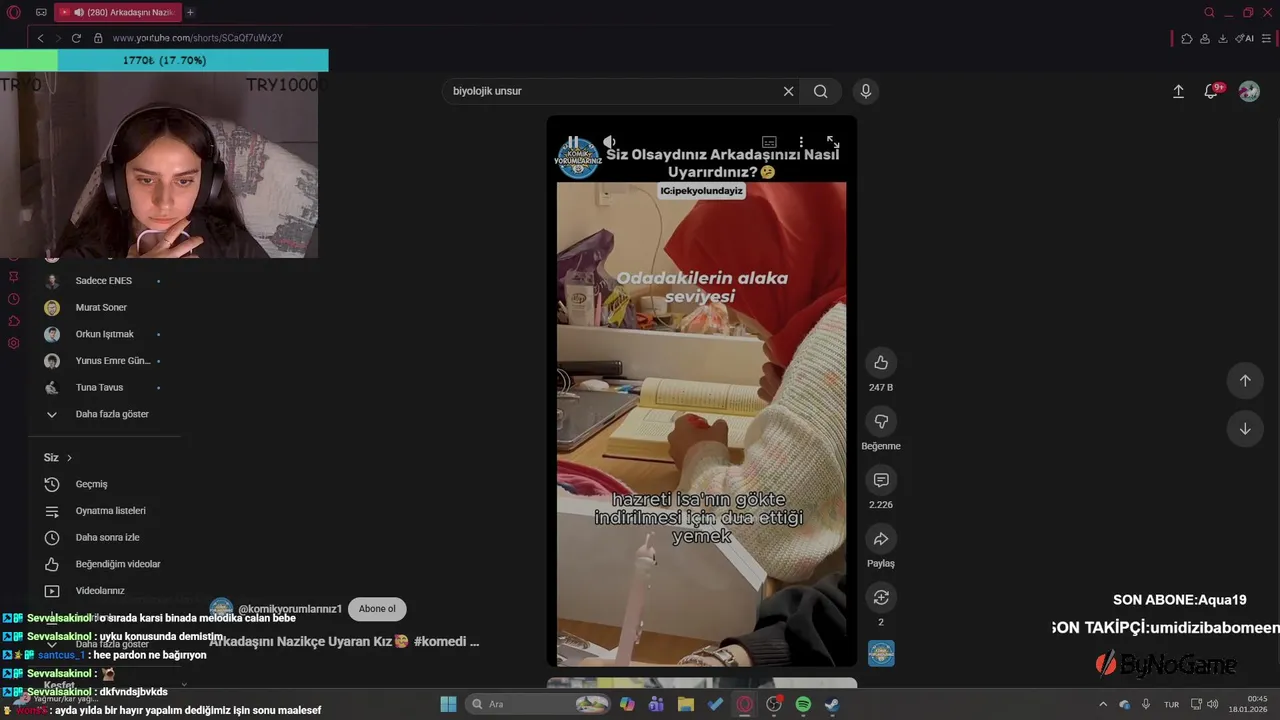Open Copilot from the taskbar
The image size is (1280, 720).
[627, 704]
